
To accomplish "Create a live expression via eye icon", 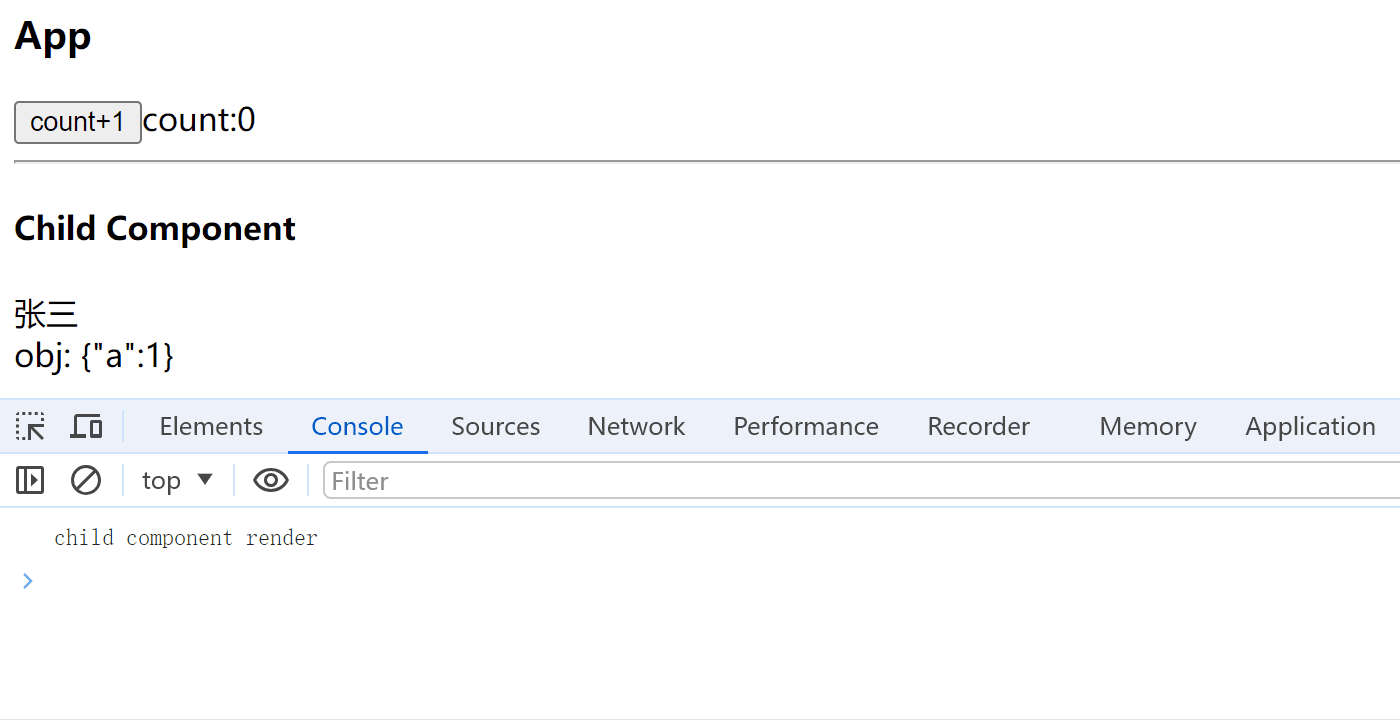I will point(271,481).
